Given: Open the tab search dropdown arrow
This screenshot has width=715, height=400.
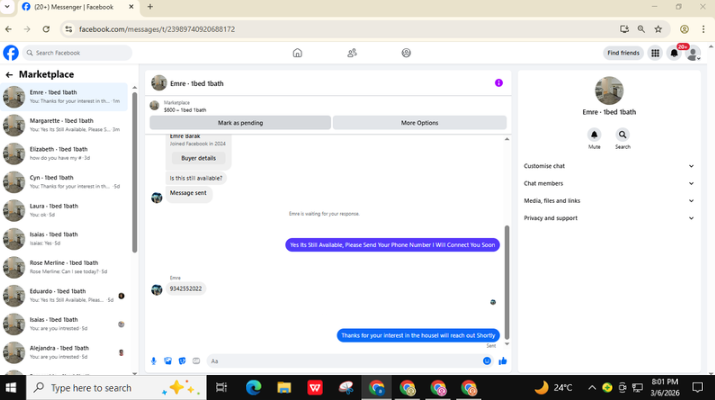Looking at the screenshot, I should [7, 7].
